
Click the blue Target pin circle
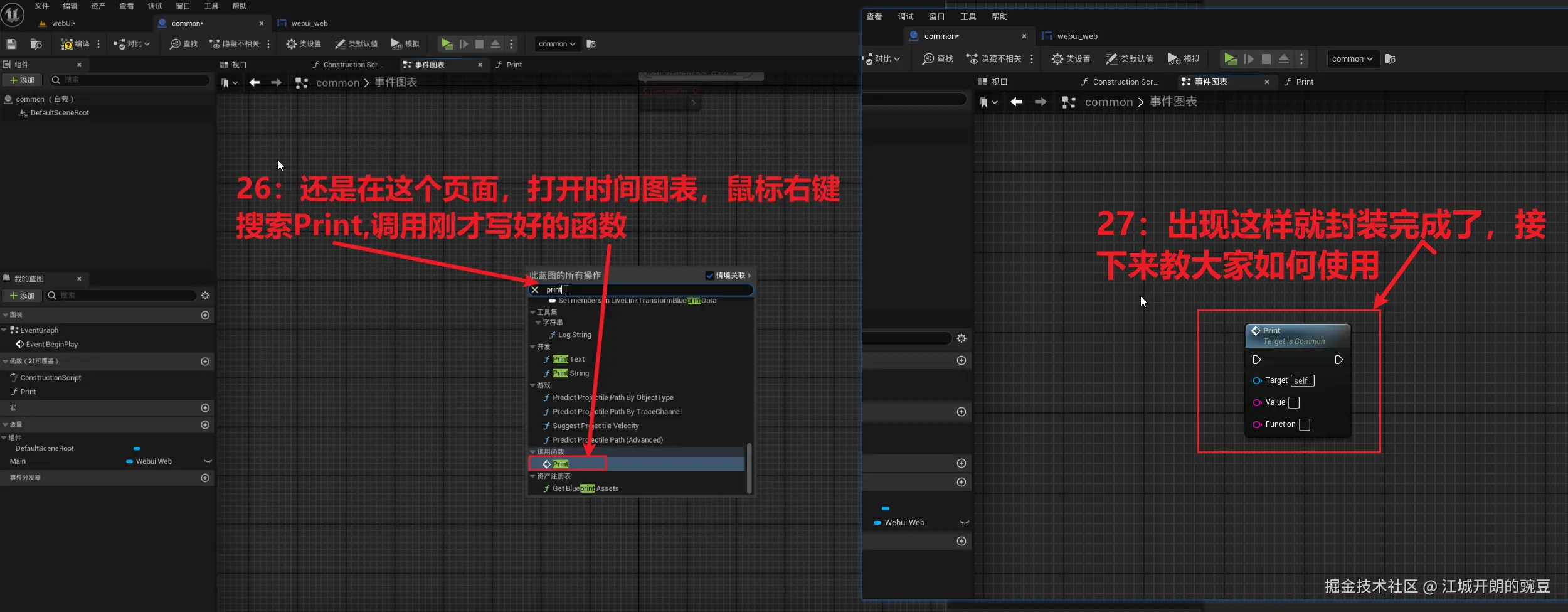tap(1257, 380)
